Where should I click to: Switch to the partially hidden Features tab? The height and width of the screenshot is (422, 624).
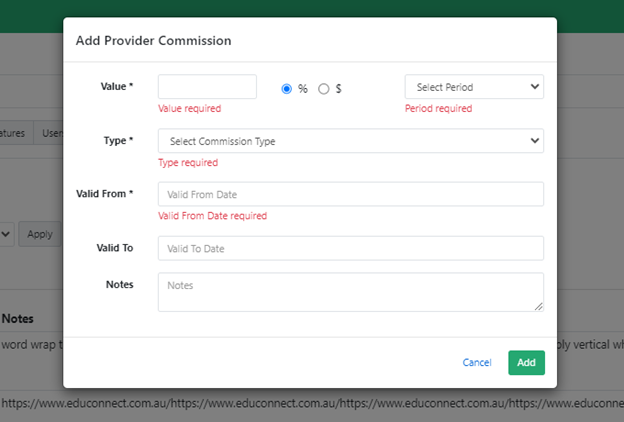(x=15, y=133)
